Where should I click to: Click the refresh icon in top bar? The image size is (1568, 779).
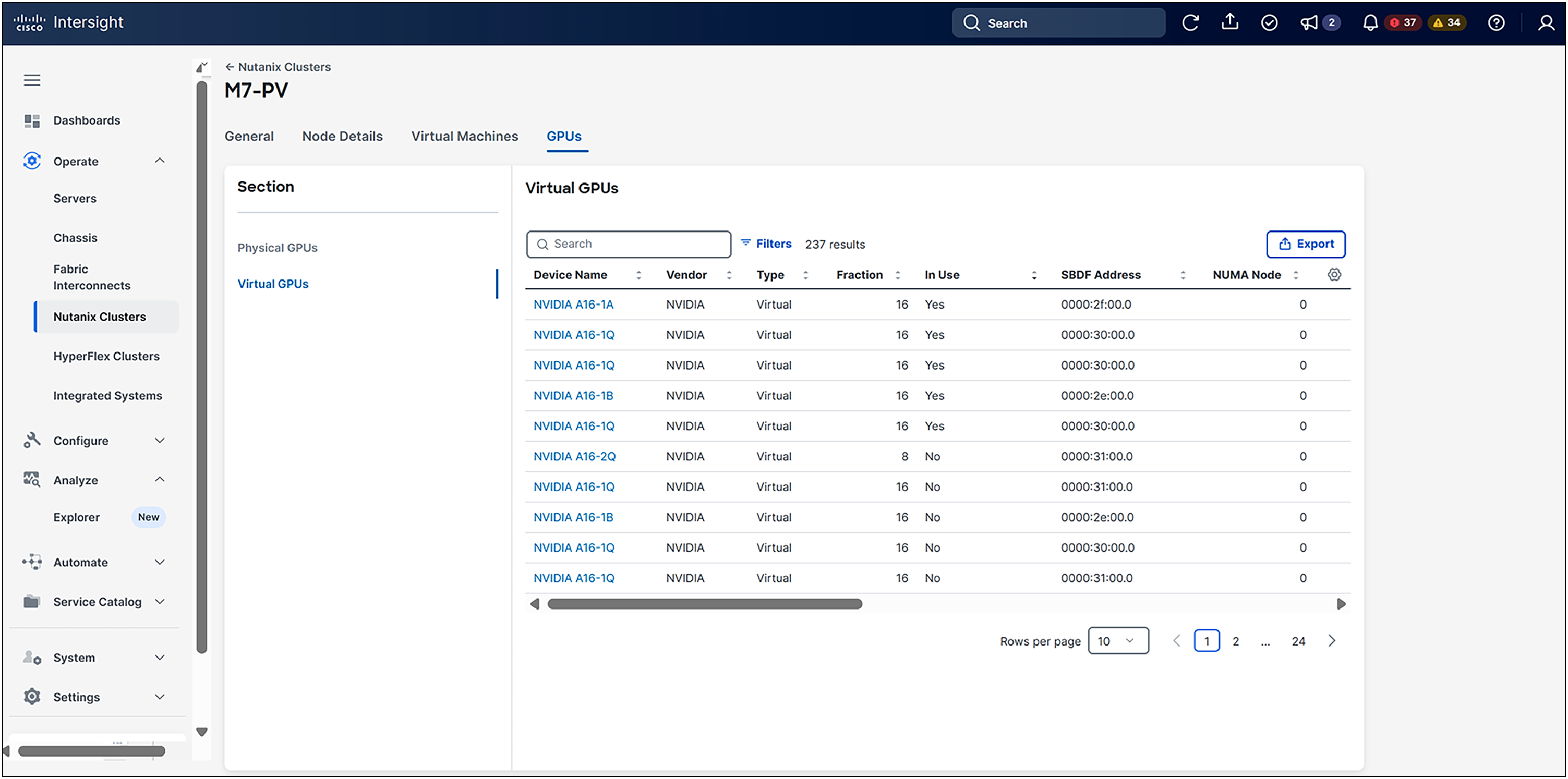1190,23
